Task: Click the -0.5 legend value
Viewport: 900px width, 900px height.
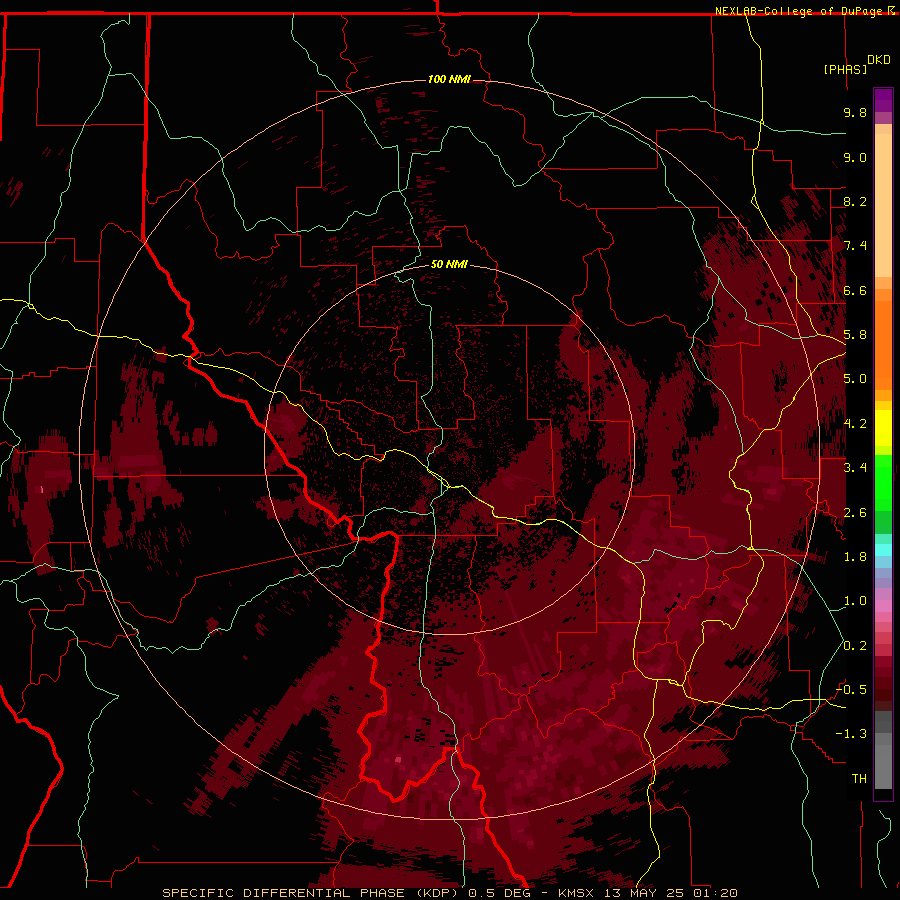Action: [x=852, y=690]
